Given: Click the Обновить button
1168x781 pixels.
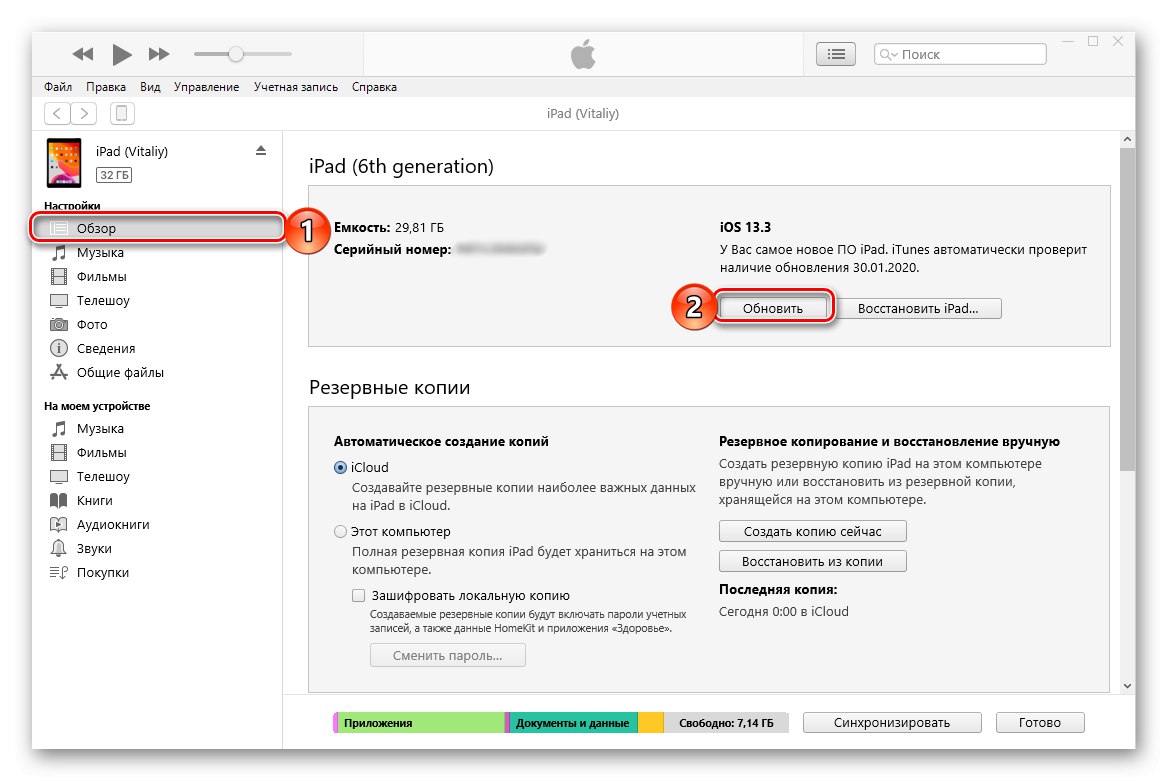Looking at the screenshot, I should pyautogui.click(x=773, y=308).
